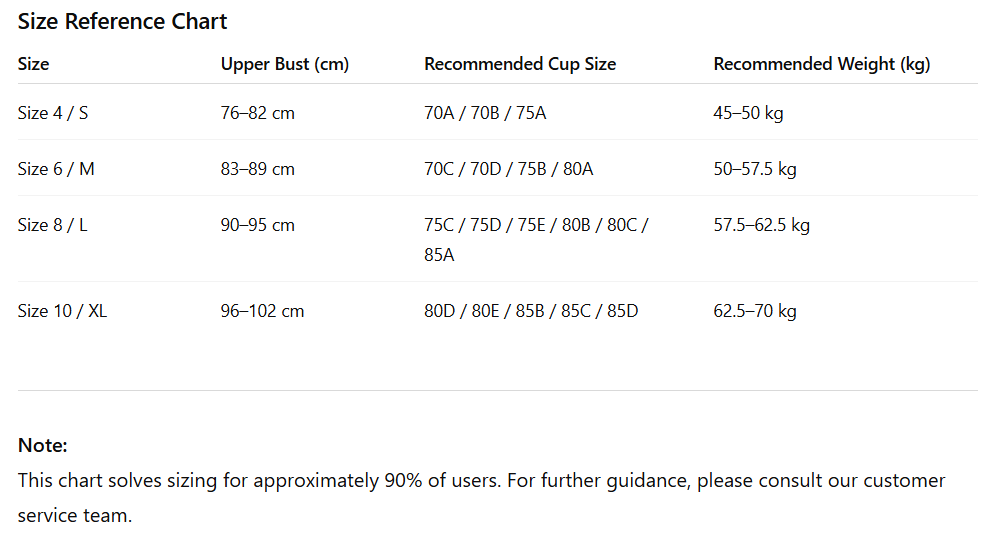Click the 90–95 cm bust measurement
Image resolution: width=987 pixels, height=547 pixels.
tap(257, 225)
